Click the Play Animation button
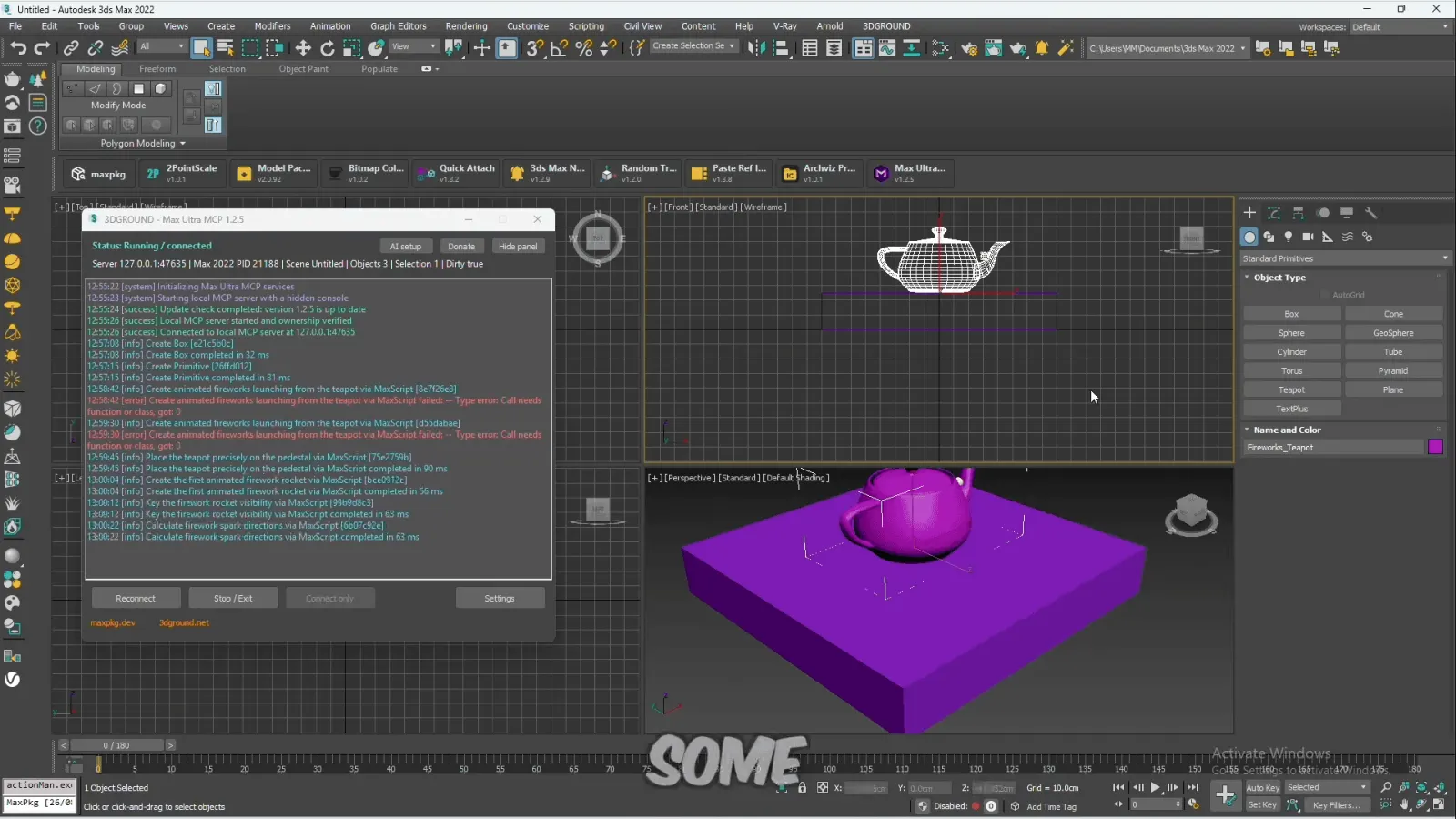 [1156, 787]
